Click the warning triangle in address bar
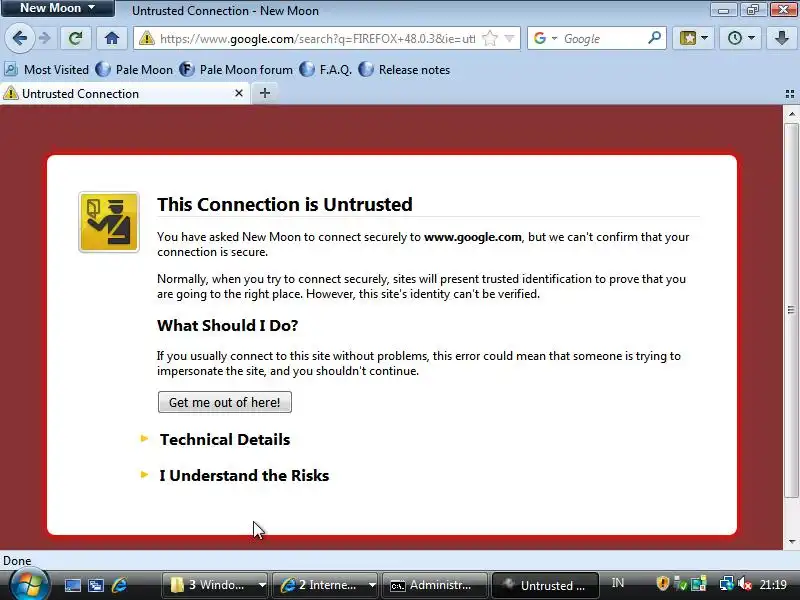Viewport: 800px width, 600px height. 146,38
